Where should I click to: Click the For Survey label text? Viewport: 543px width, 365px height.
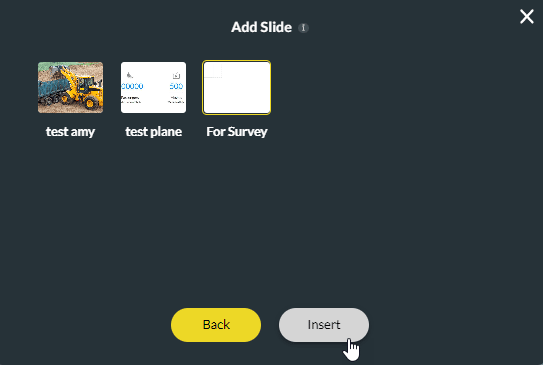click(x=237, y=132)
